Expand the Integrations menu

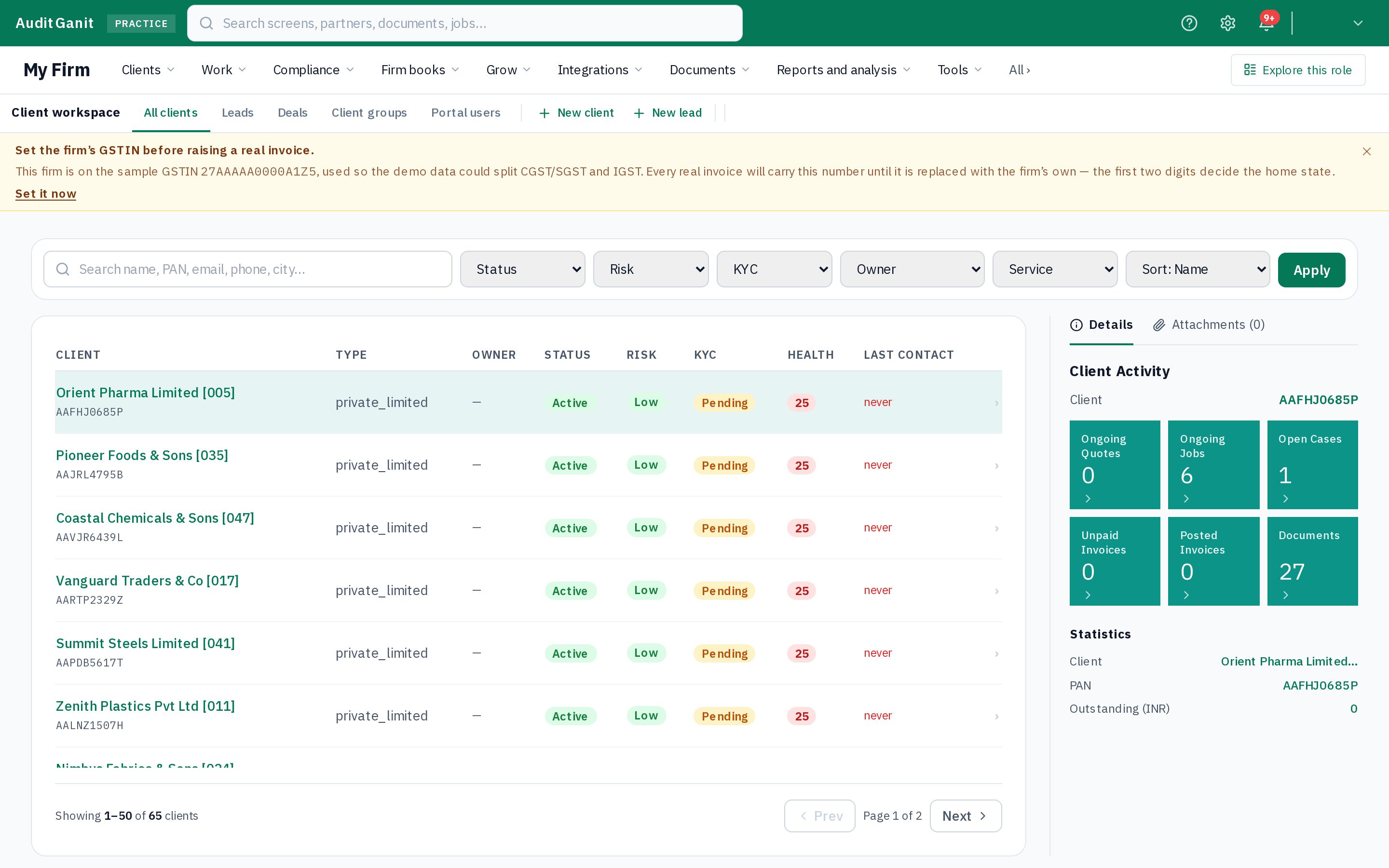point(600,70)
